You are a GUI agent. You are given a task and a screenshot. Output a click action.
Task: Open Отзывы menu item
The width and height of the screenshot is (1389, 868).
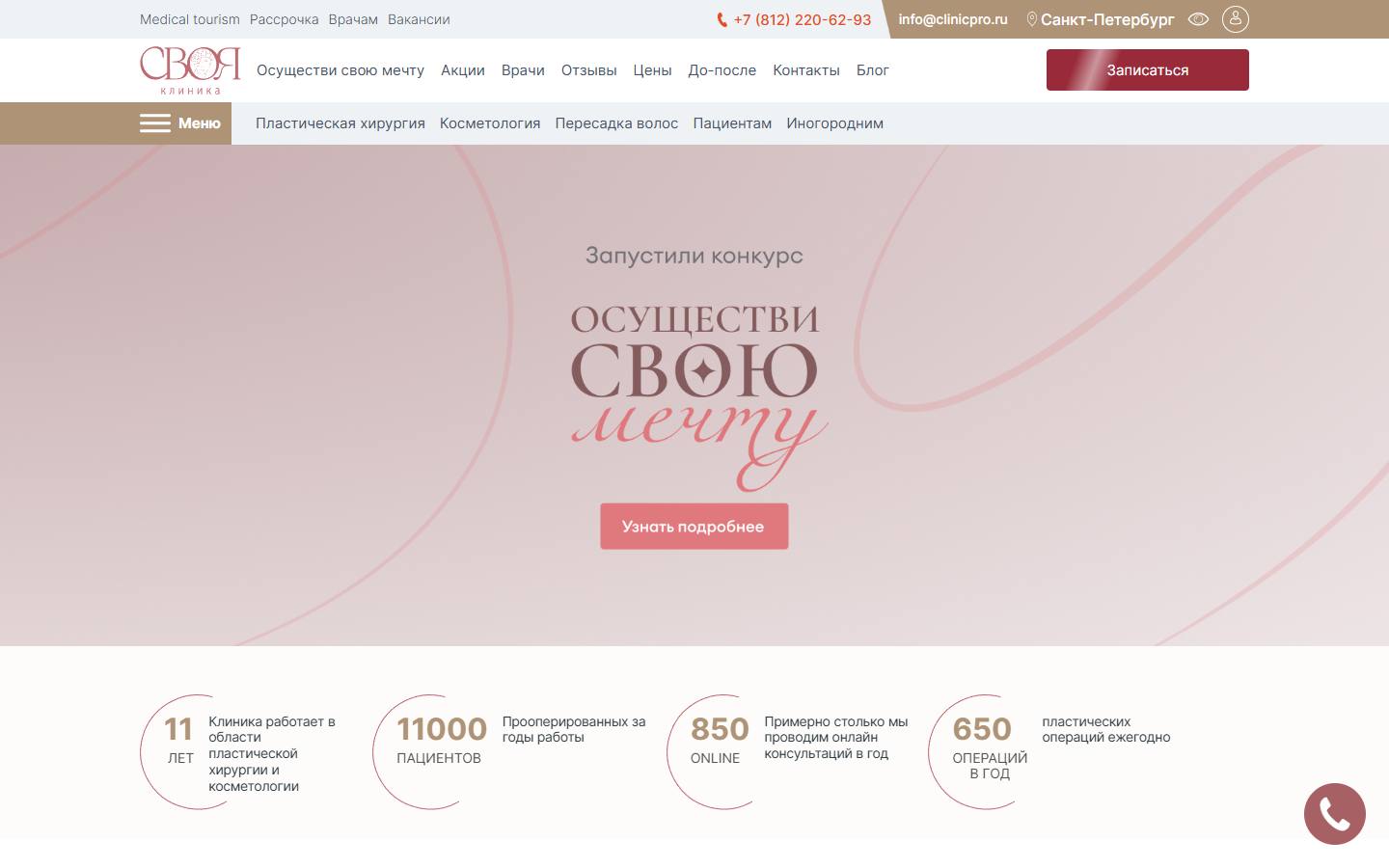click(x=588, y=70)
